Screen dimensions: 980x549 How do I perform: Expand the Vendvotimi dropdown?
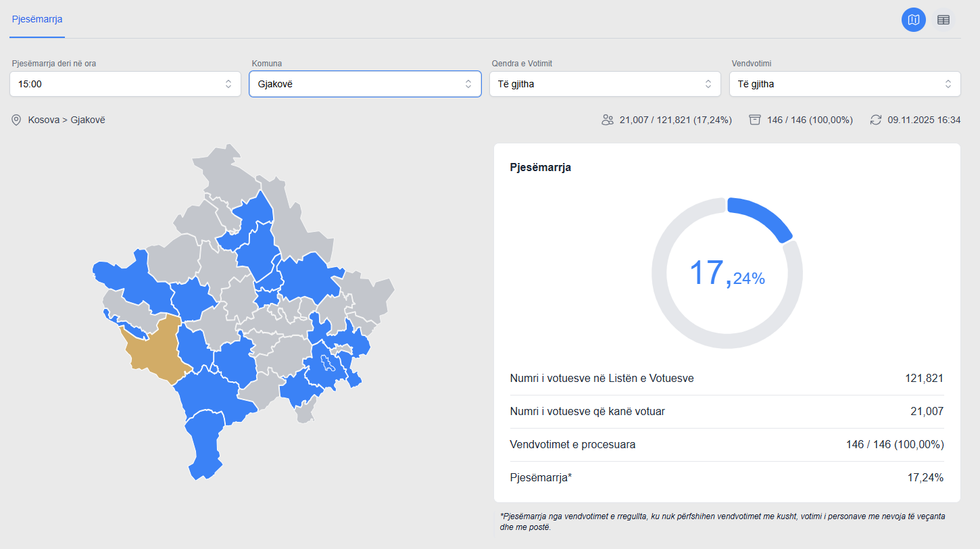pos(844,84)
